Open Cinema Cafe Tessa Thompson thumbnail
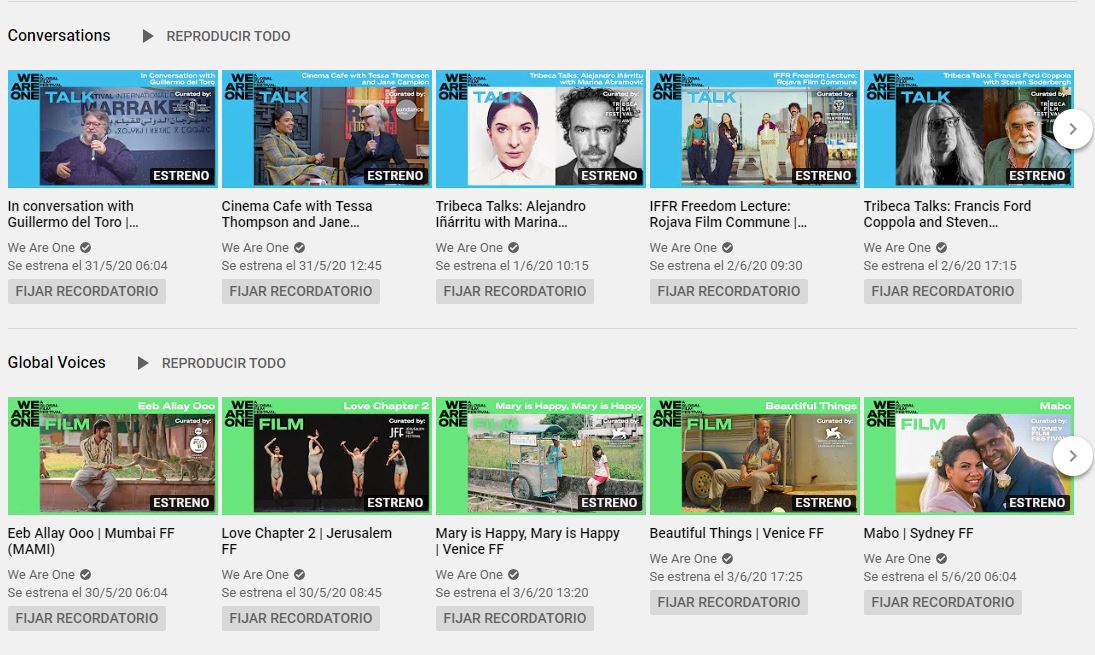The width and height of the screenshot is (1095, 655). click(327, 128)
